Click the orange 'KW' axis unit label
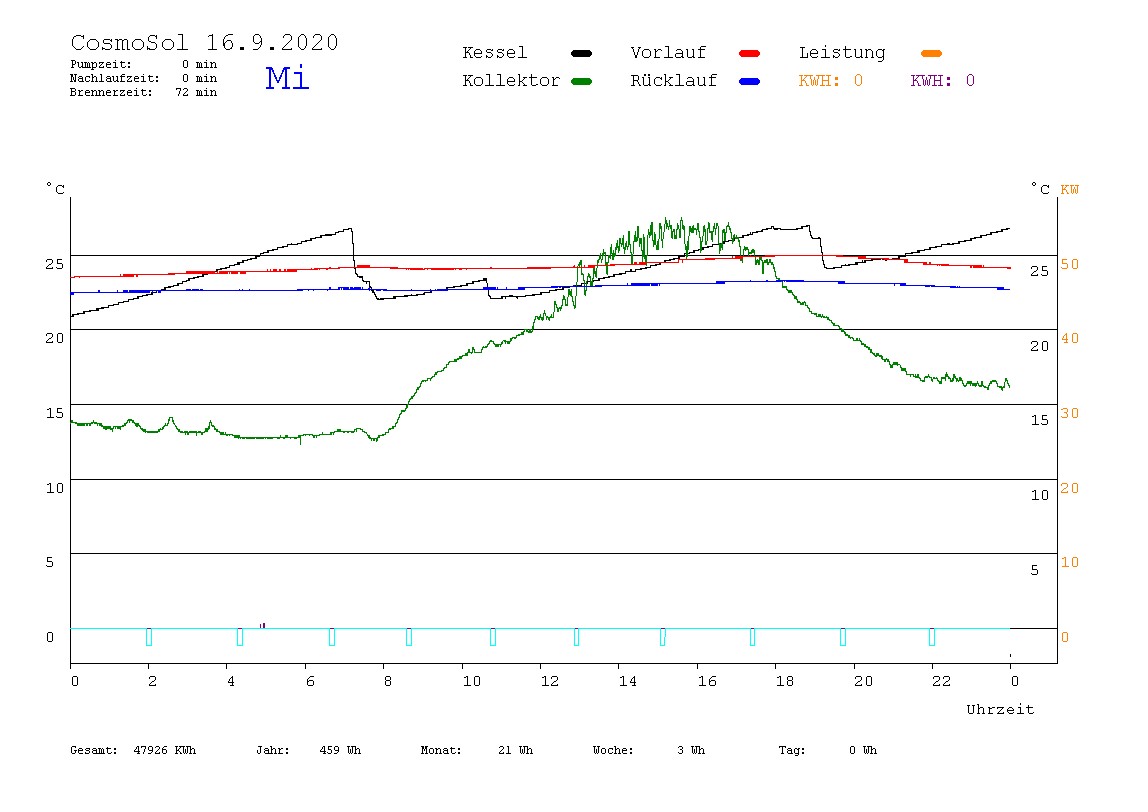 pos(1070,190)
